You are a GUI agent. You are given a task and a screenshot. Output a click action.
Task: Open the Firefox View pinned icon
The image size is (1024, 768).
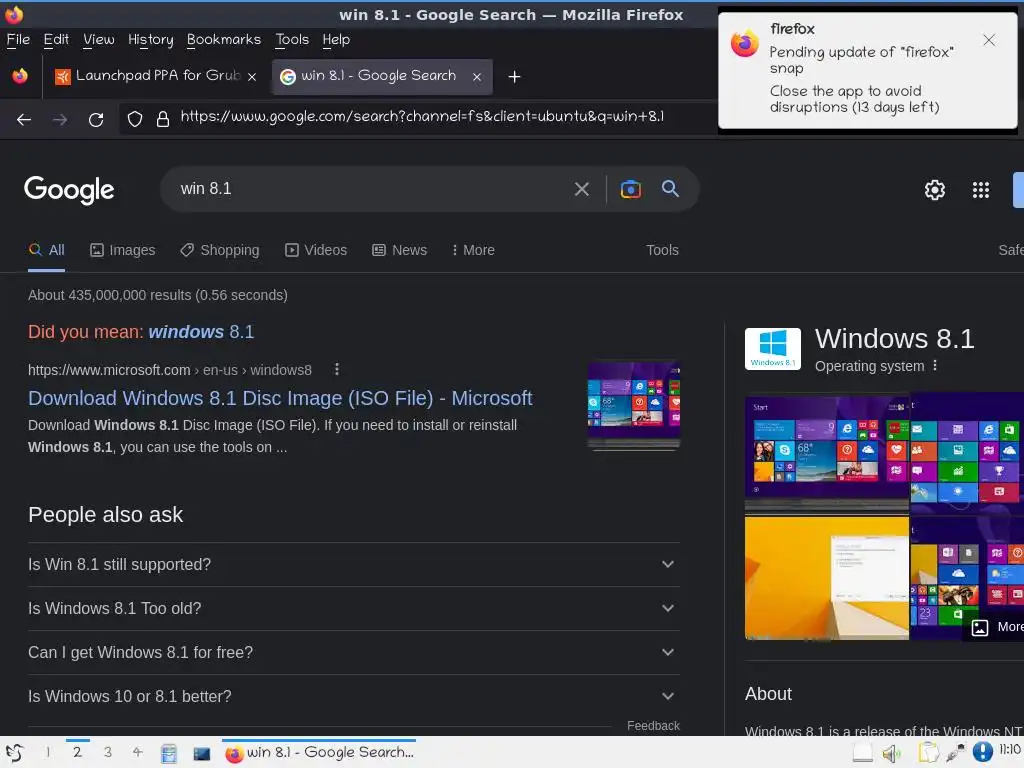[x=20, y=76]
